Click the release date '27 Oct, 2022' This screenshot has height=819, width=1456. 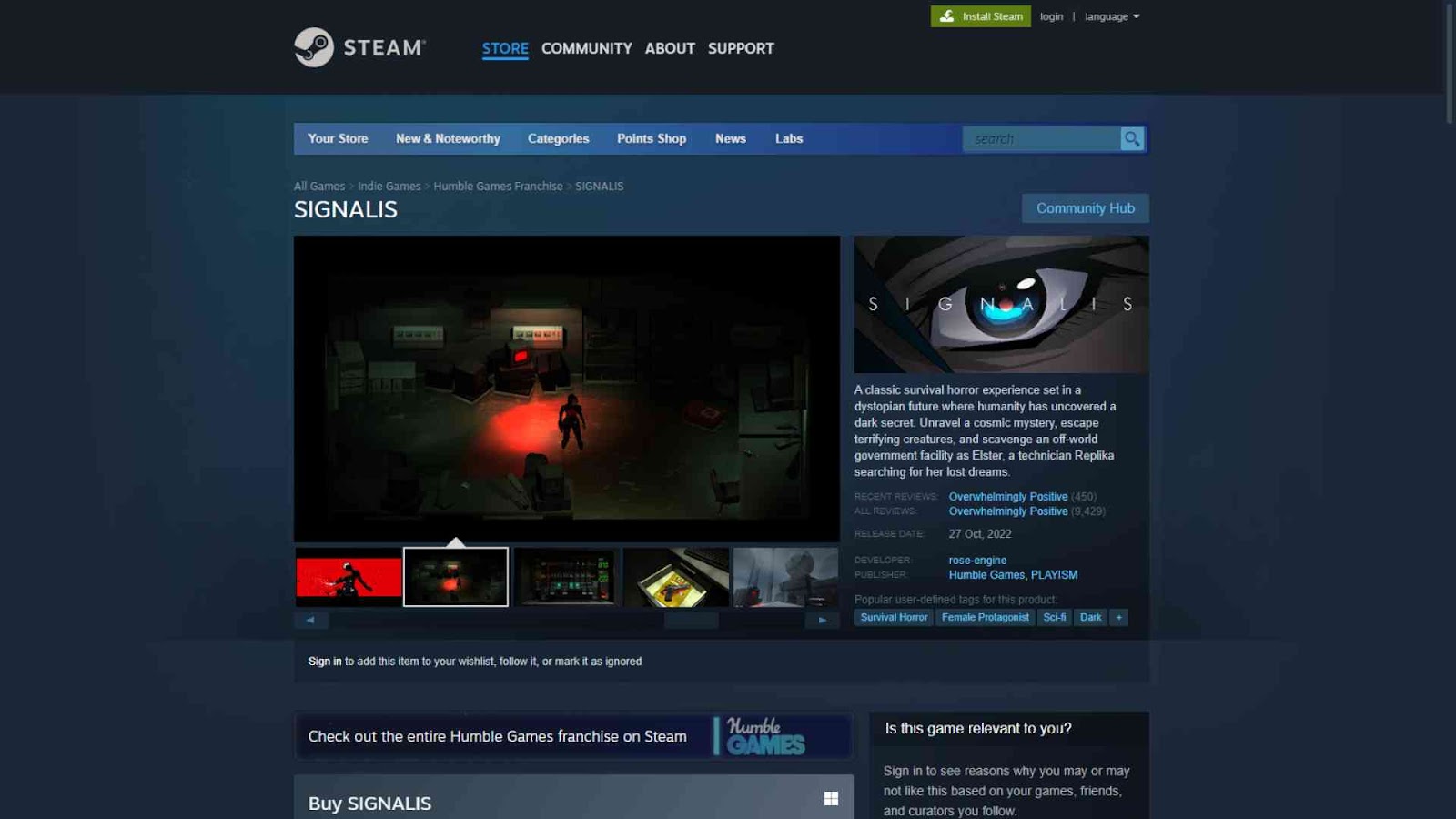pos(980,534)
